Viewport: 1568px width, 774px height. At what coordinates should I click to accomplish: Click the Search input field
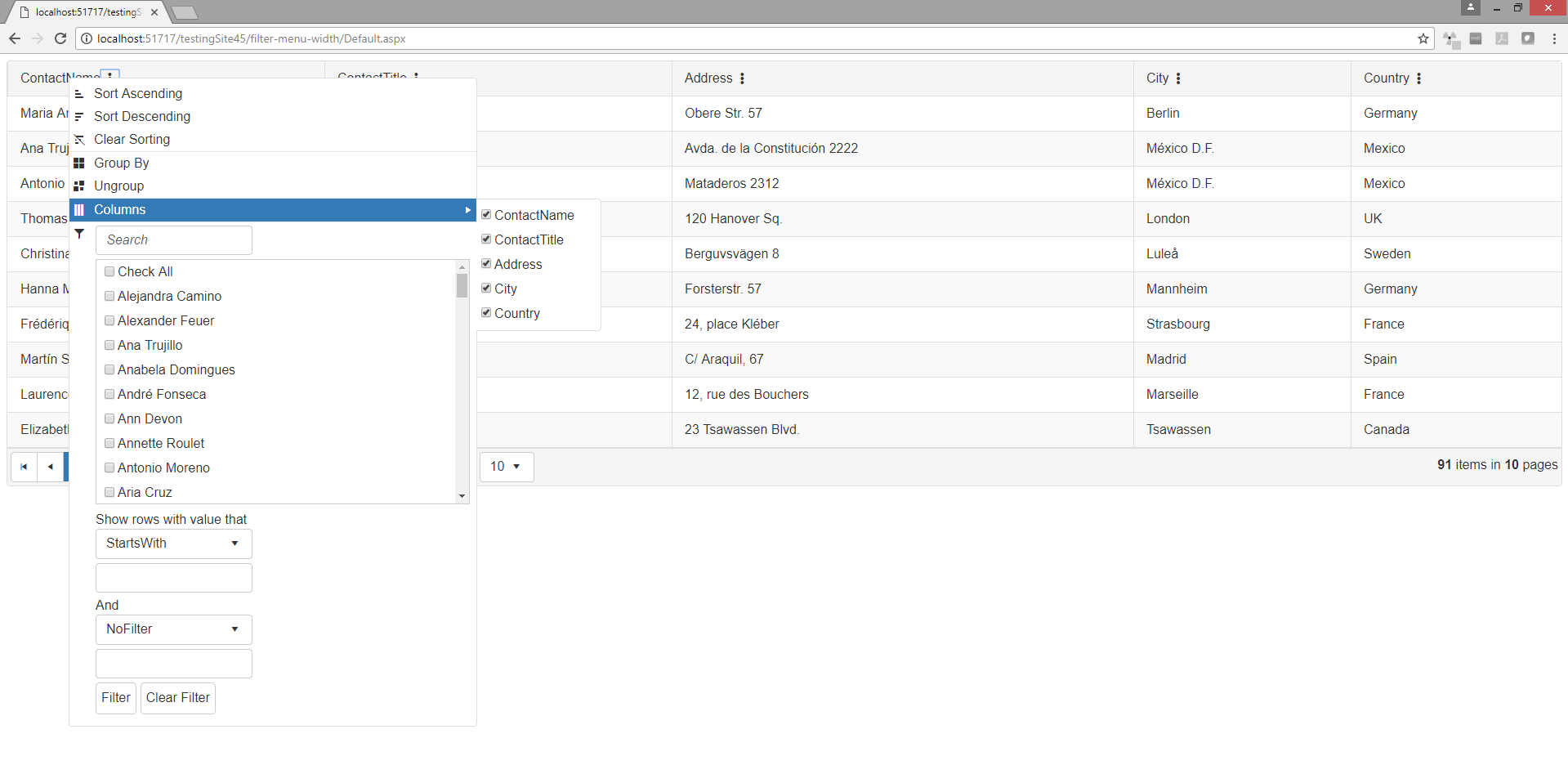click(x=173, y=240)
